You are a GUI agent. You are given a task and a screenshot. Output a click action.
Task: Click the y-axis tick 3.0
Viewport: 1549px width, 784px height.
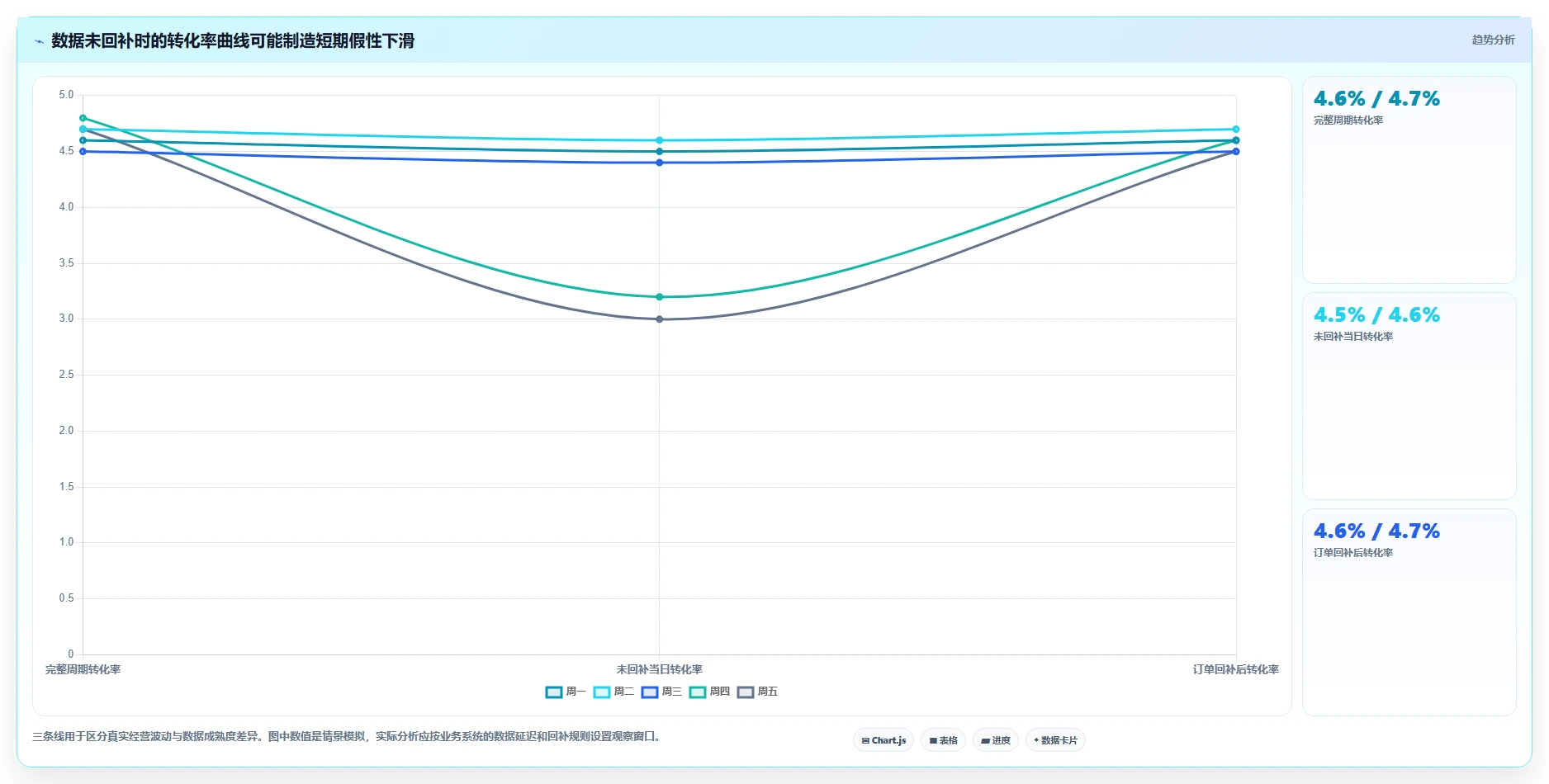tap(66, 319)
